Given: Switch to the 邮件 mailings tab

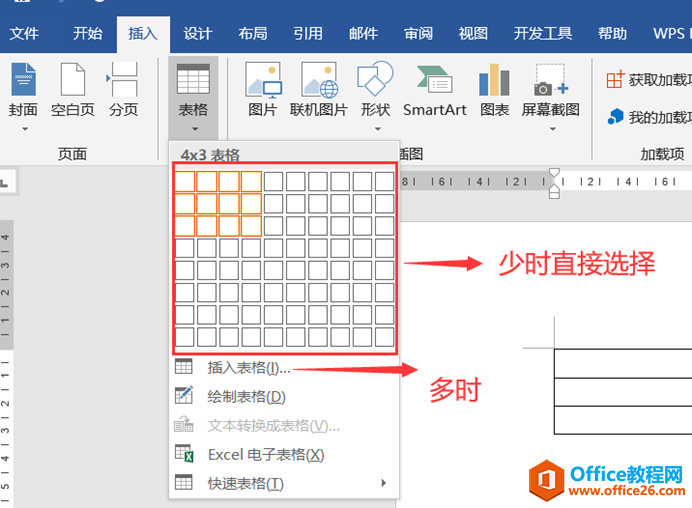Looking at the screenshot, I should 363,34.
